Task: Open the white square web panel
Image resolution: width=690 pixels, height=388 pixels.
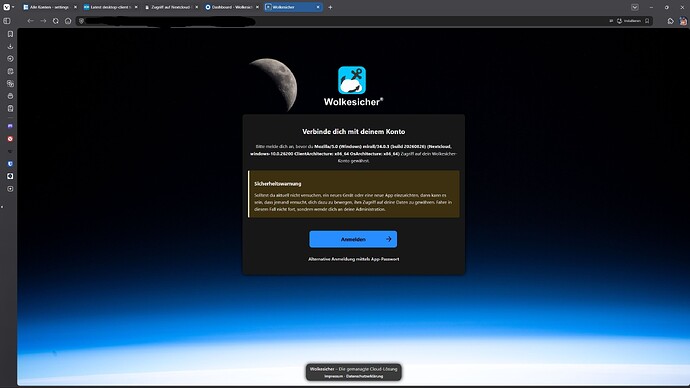Action: click(x=10, y=176)
